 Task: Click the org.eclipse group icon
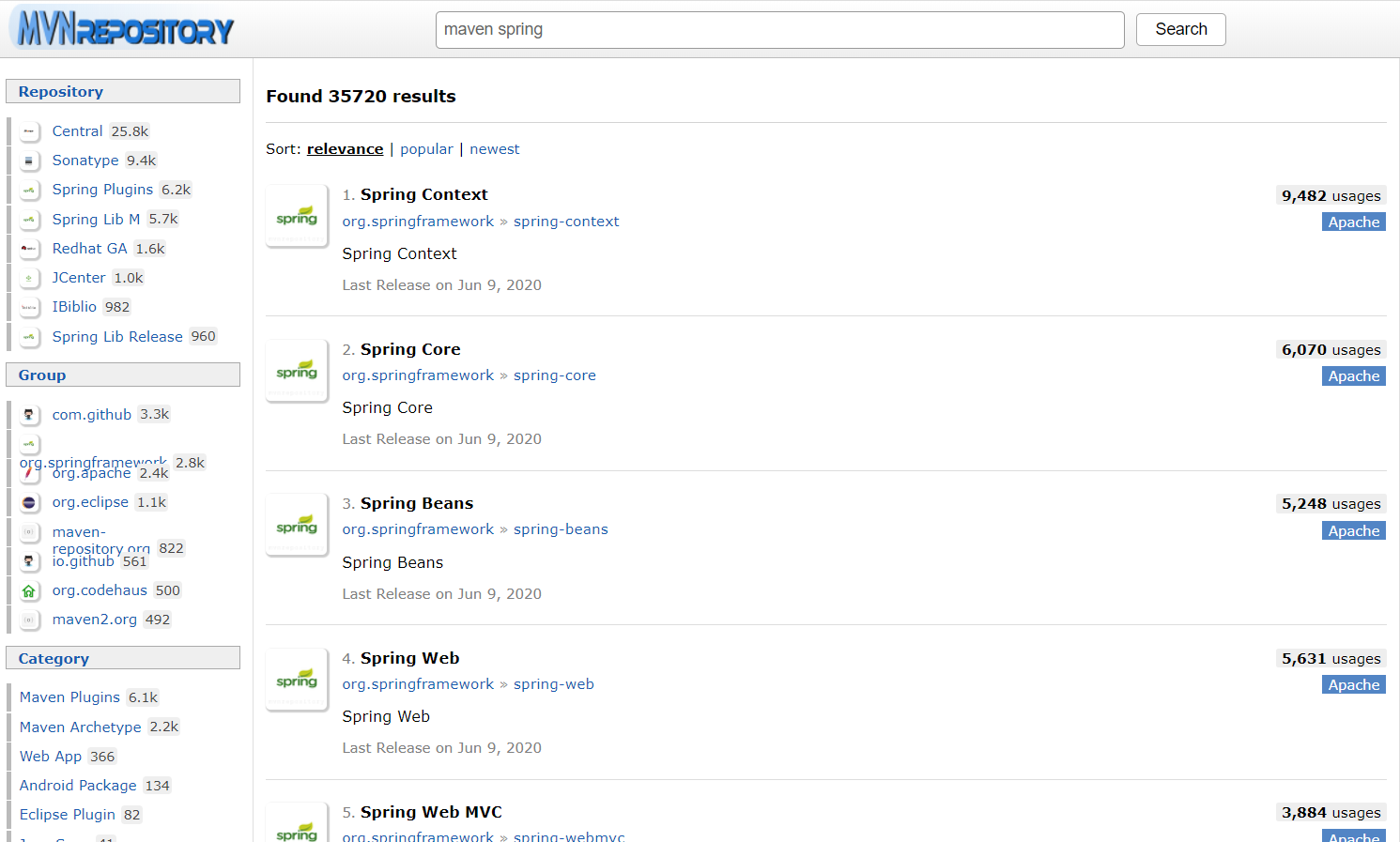coord(29,502)
